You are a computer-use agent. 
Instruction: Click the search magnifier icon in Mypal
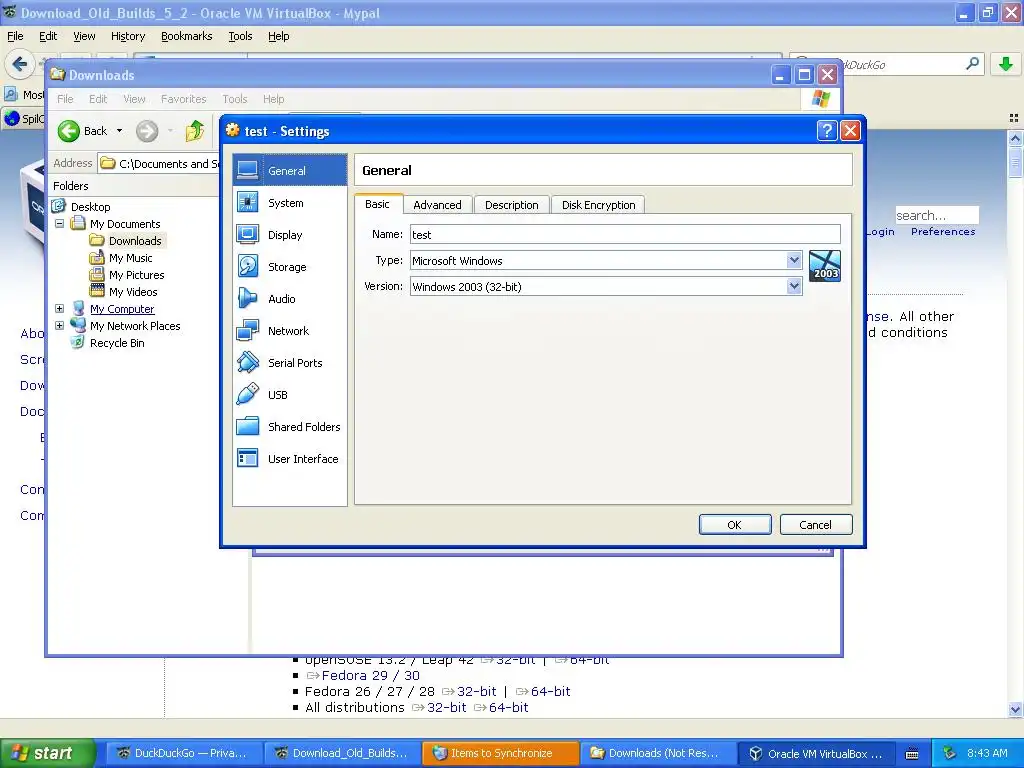[x=972, y=64]
